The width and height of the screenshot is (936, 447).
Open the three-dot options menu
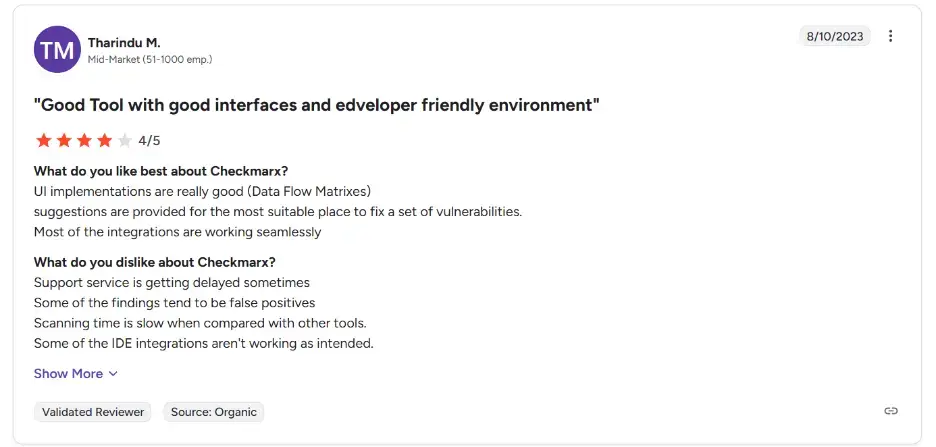click(890, 36)
